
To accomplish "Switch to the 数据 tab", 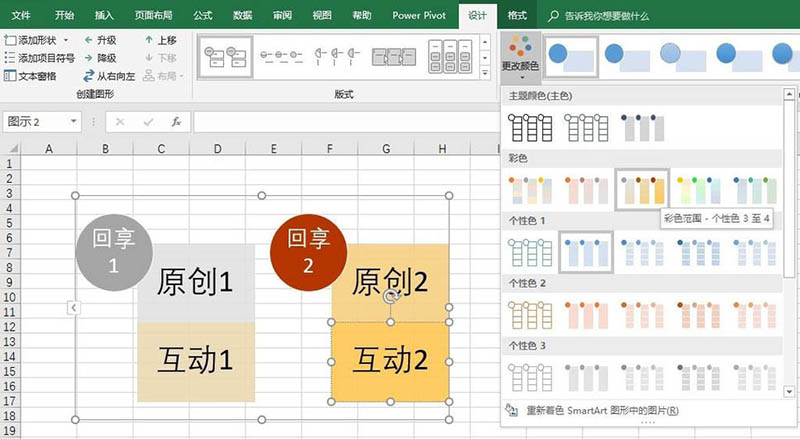I will click(x=242, y=15).
